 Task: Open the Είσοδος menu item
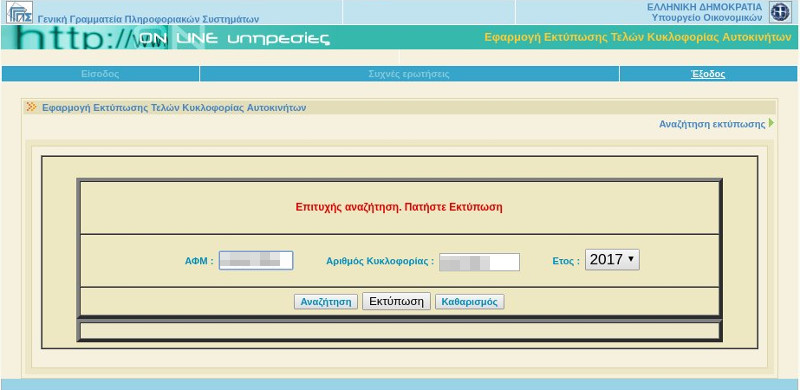point(100,74)
